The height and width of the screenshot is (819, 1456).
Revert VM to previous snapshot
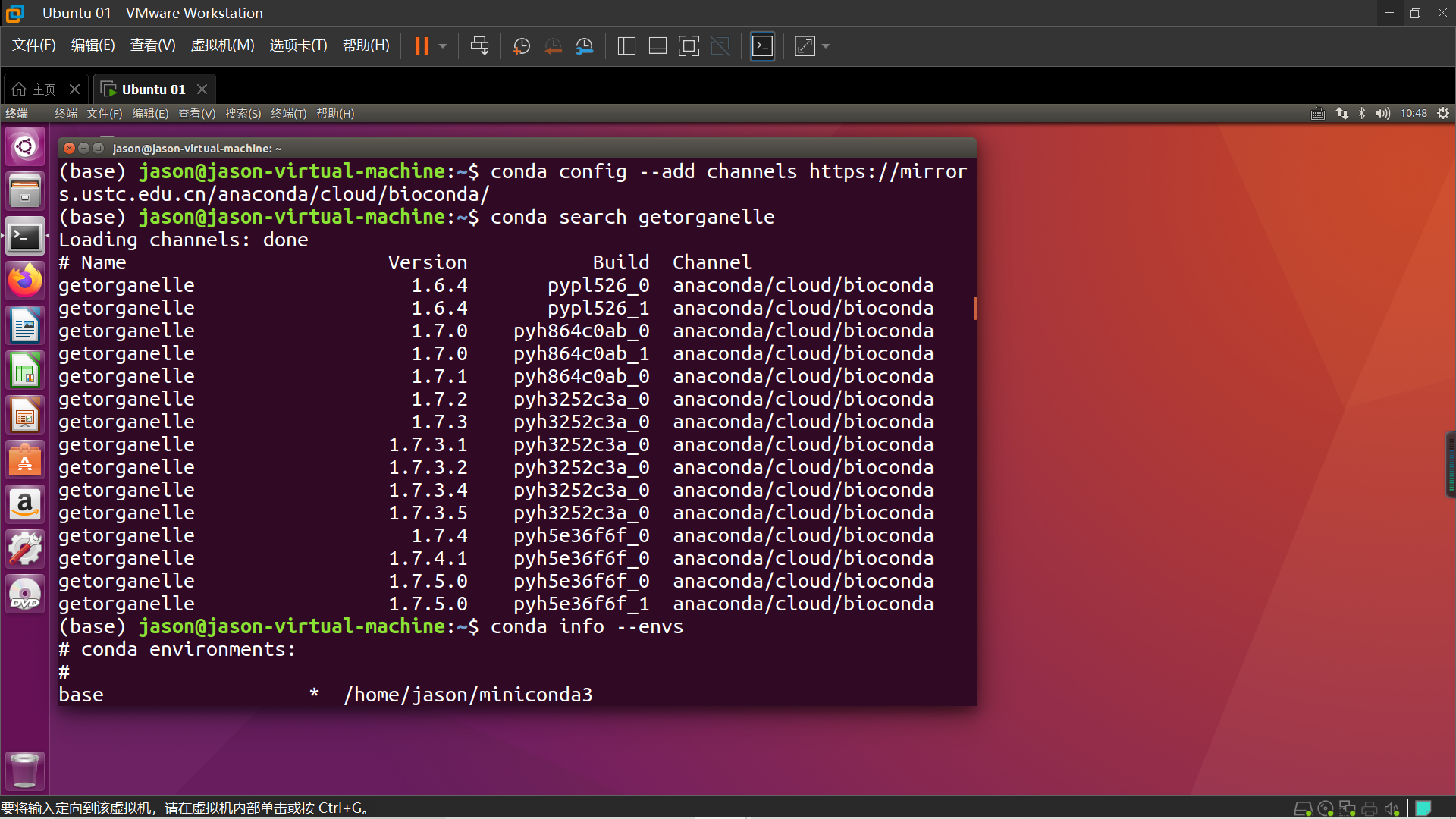(x=553, y=46)
